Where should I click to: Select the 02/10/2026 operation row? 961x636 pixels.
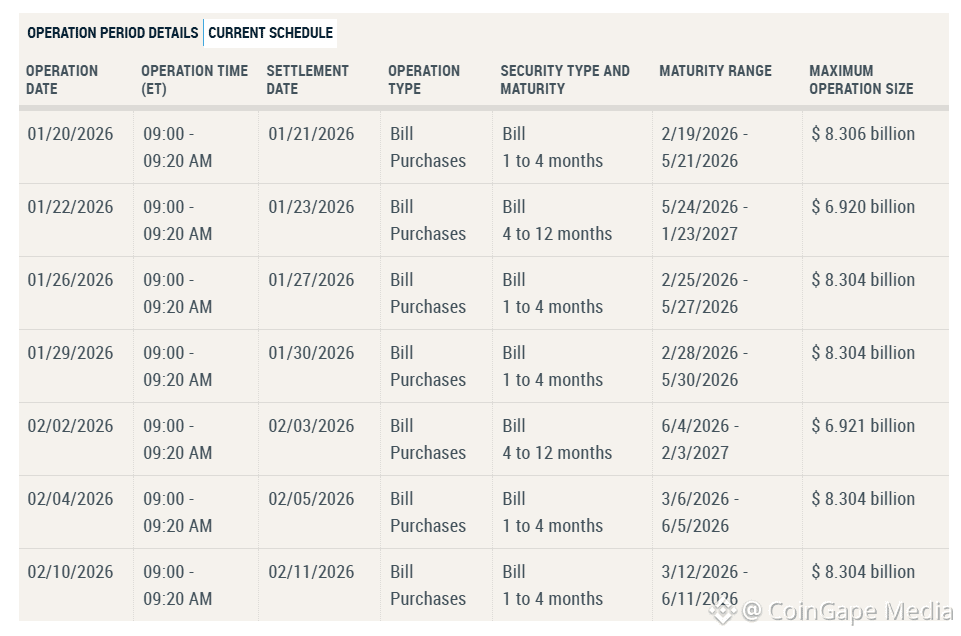click(70, 572)
